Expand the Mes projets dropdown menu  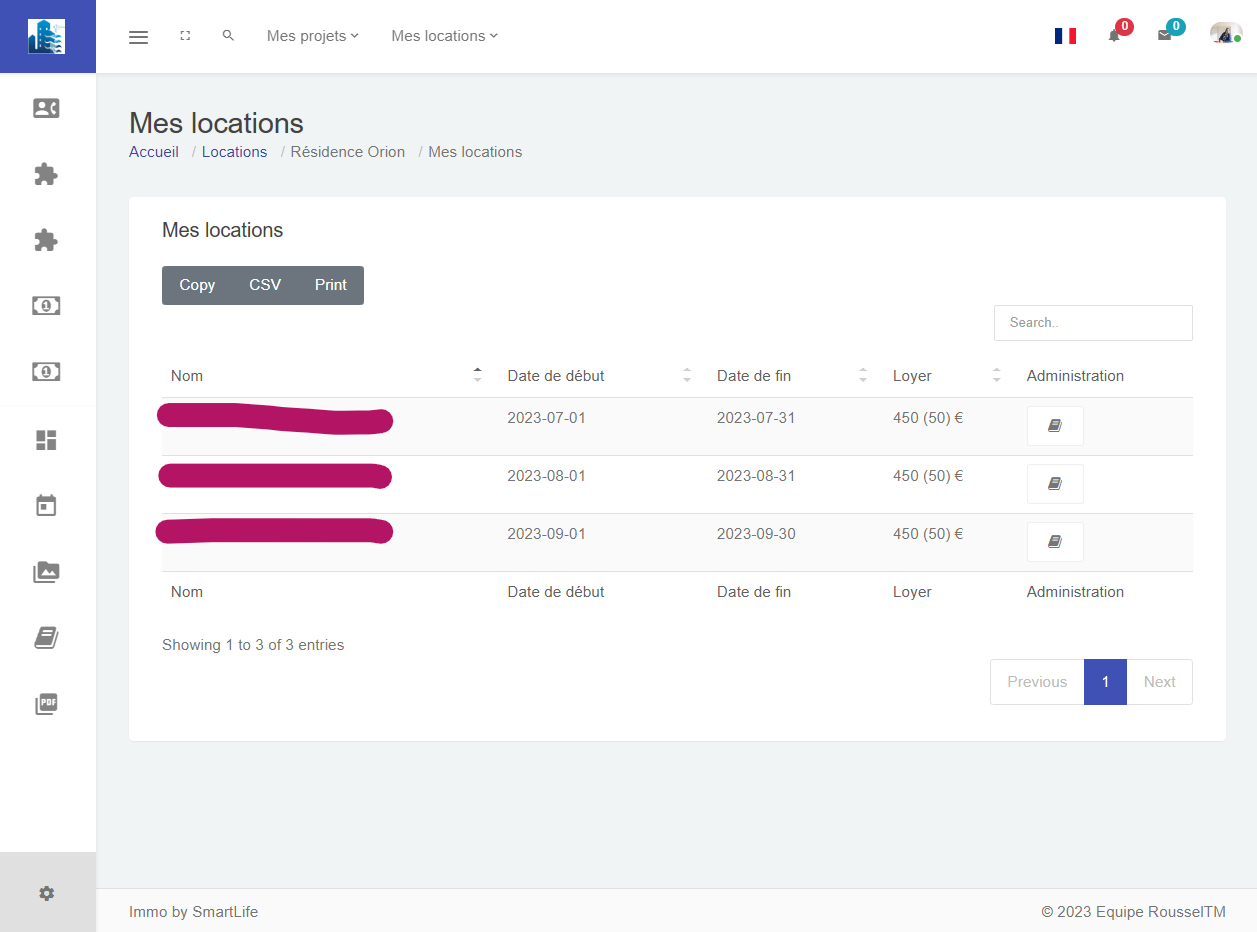point(312,36)
